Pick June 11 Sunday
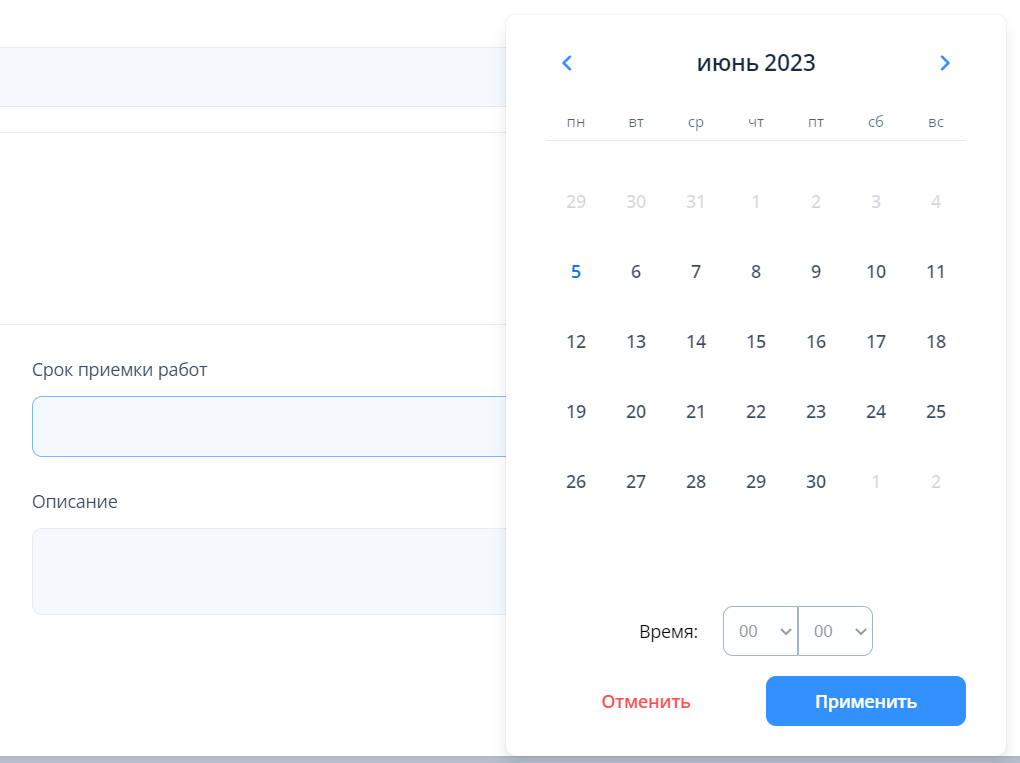 click(x=936, y=272)
